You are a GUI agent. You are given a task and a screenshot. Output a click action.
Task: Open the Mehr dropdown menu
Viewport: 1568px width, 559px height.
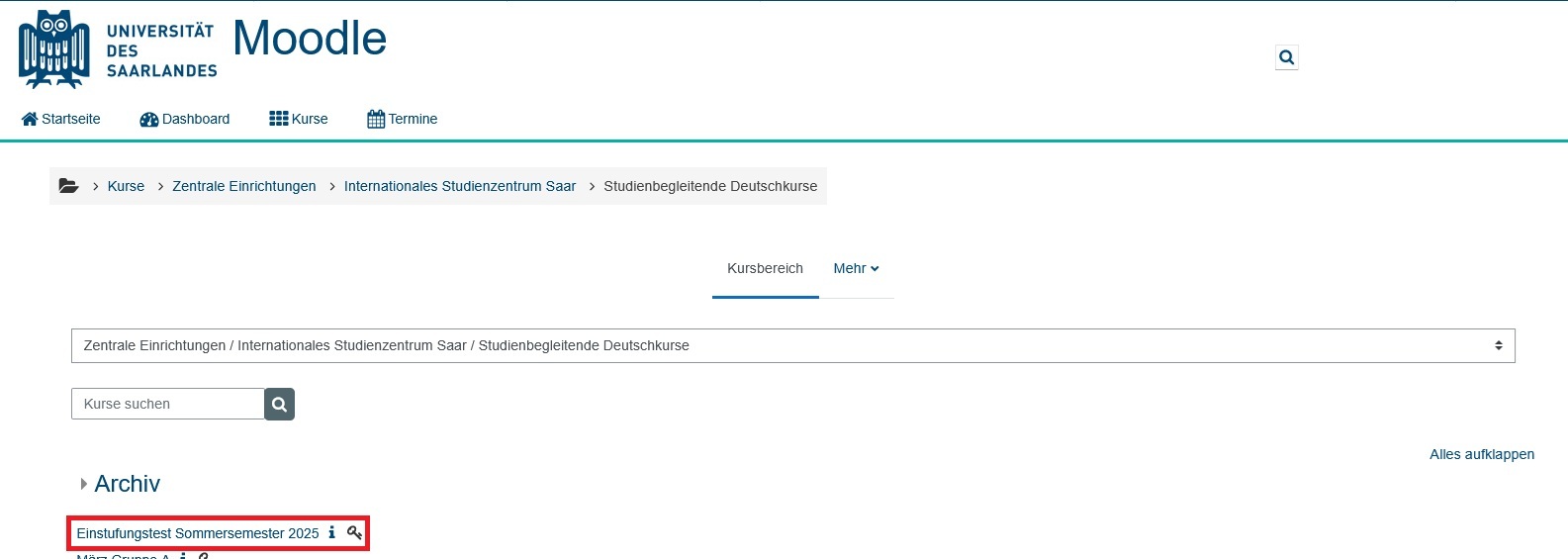(856, 268)
